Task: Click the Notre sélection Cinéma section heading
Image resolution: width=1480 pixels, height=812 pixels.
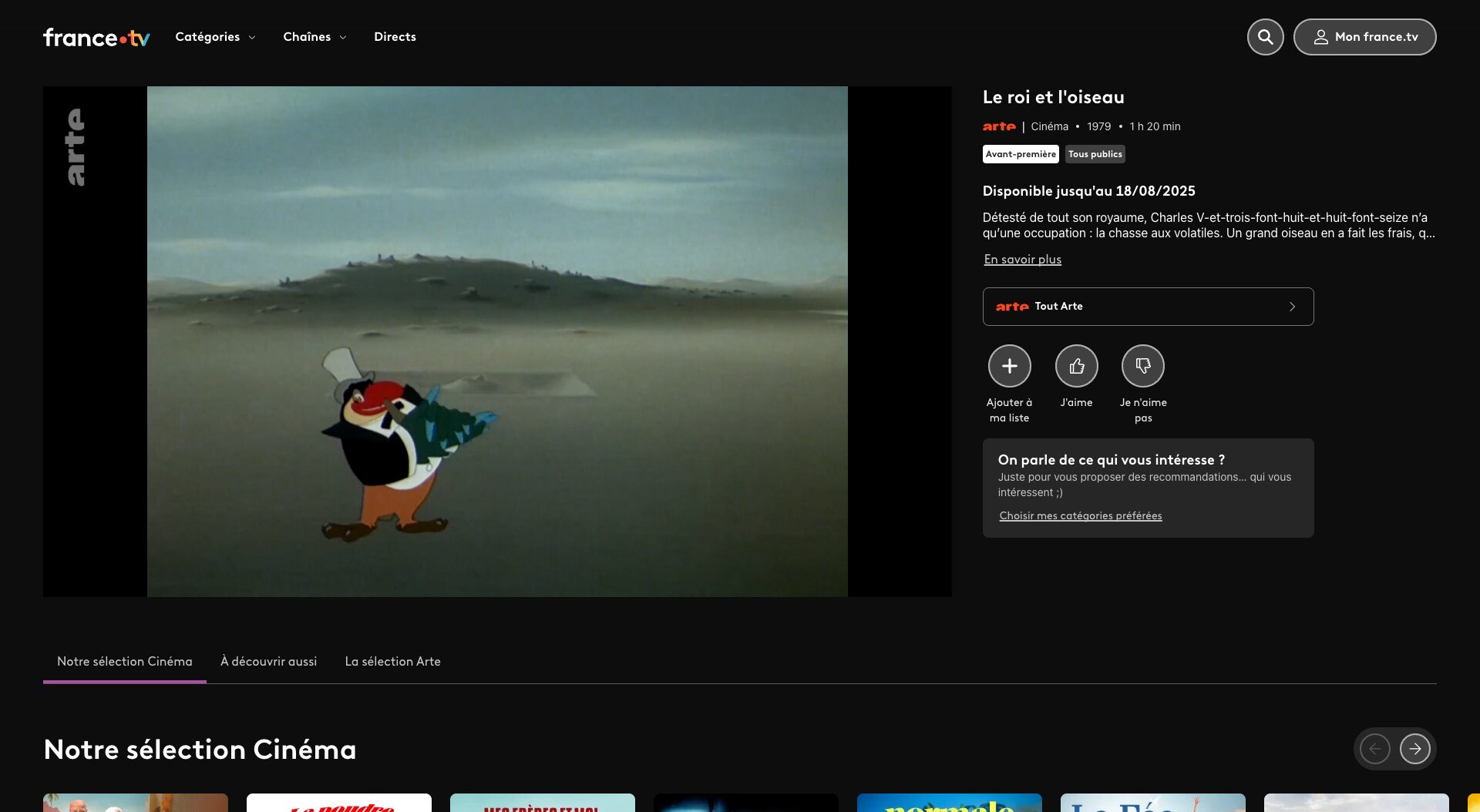Action: [x=200, y=750]
